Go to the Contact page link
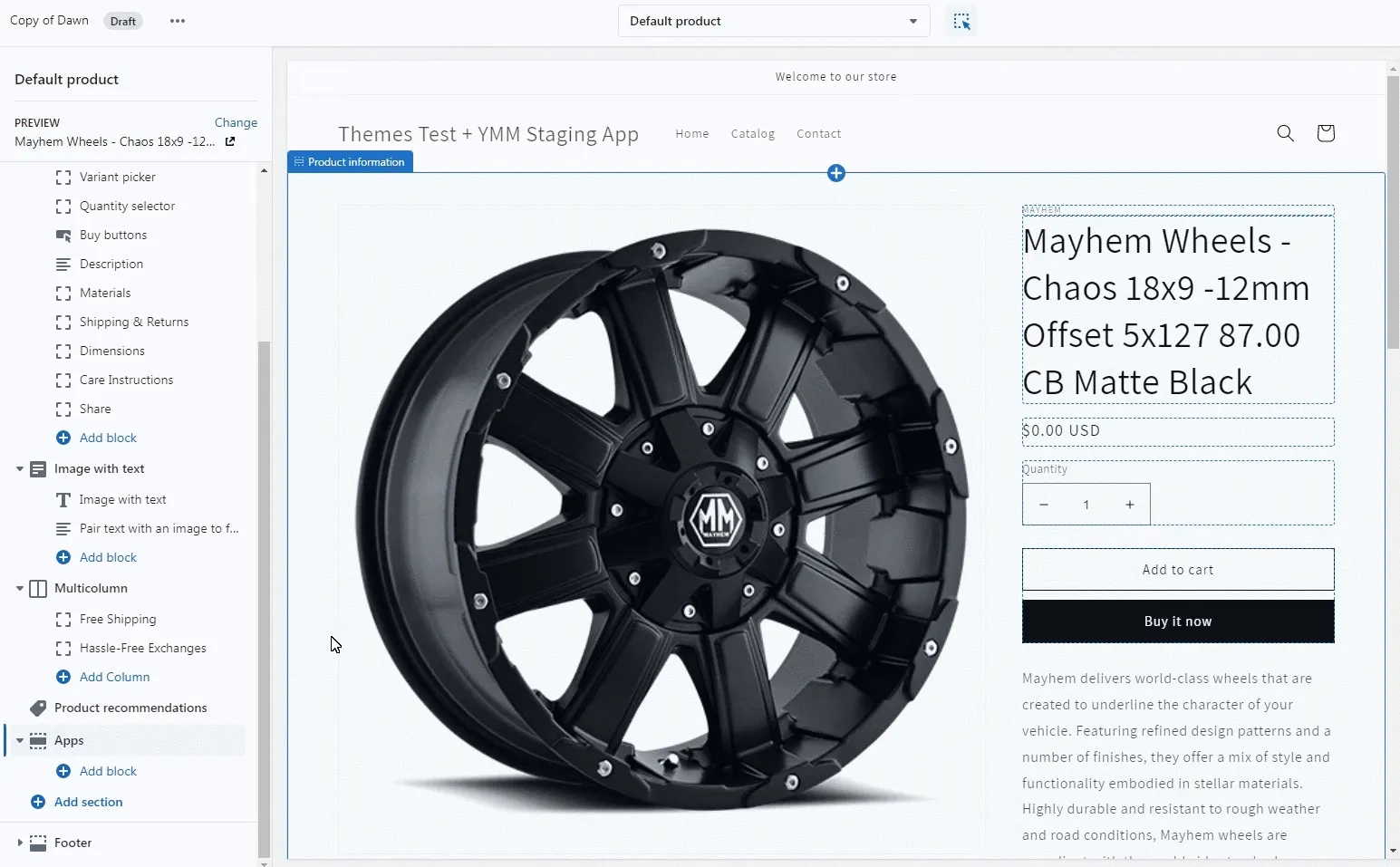Image resolution: width=1400 pixels, height=867 pixels. tap(818, 134)
